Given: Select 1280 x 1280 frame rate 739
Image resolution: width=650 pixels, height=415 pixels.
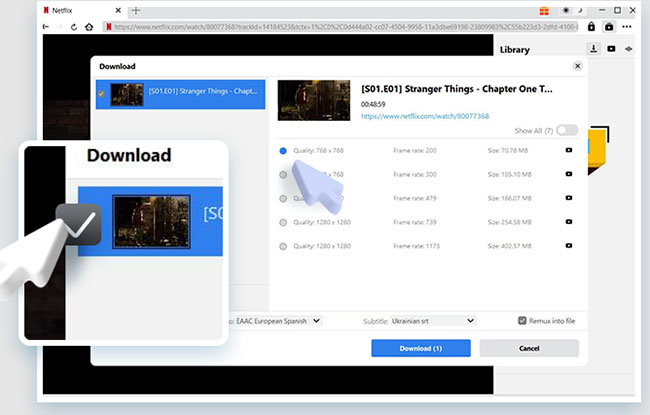Looking at the screenshot, I should (283, 223).
